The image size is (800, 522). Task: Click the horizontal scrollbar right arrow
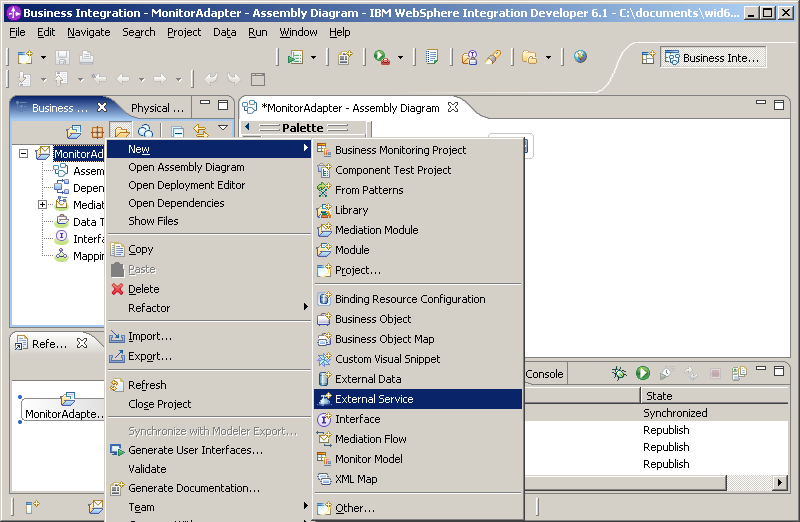(779, 482)
